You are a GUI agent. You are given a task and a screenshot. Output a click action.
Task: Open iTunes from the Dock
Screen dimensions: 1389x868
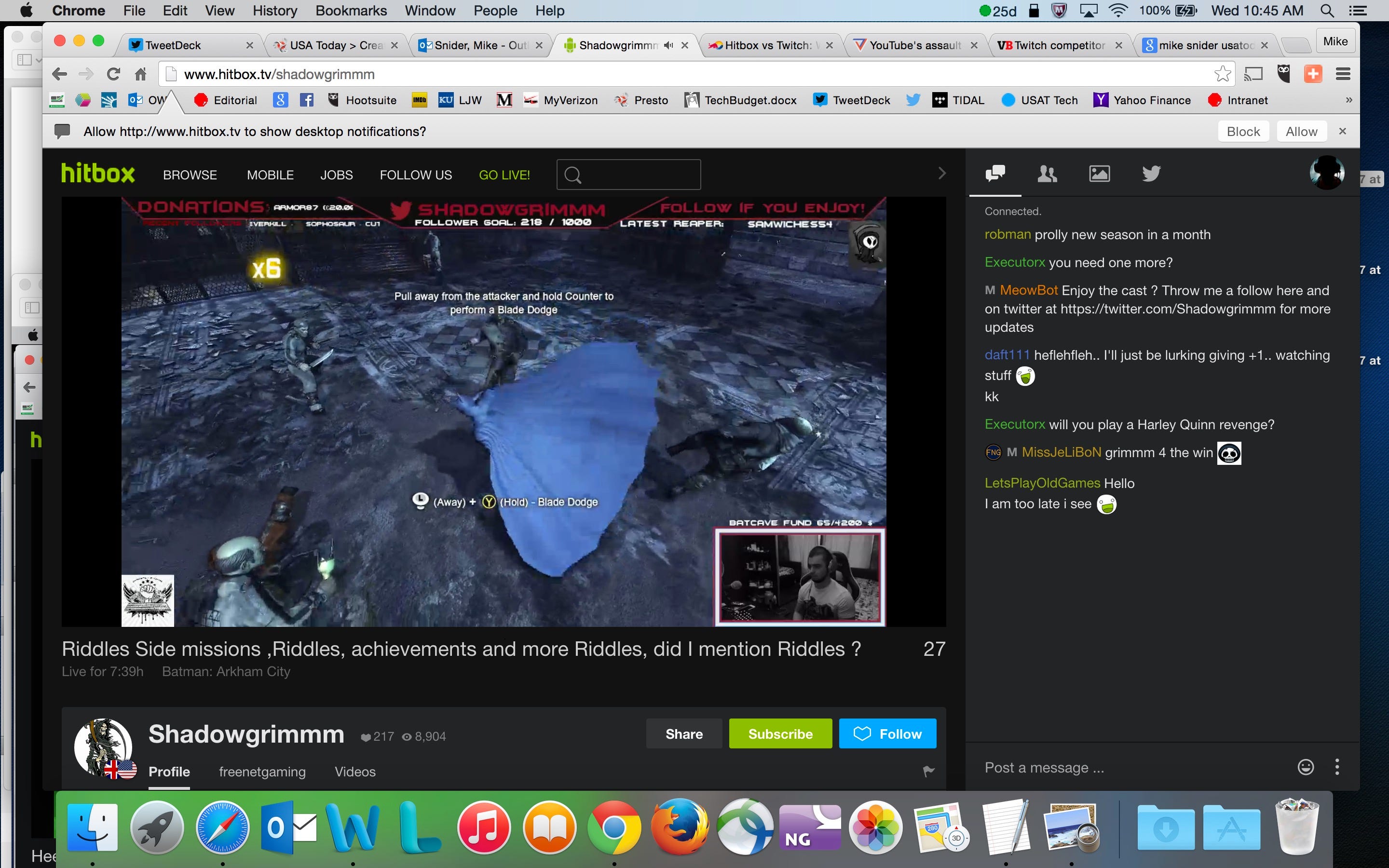click(x=483, y=827)
